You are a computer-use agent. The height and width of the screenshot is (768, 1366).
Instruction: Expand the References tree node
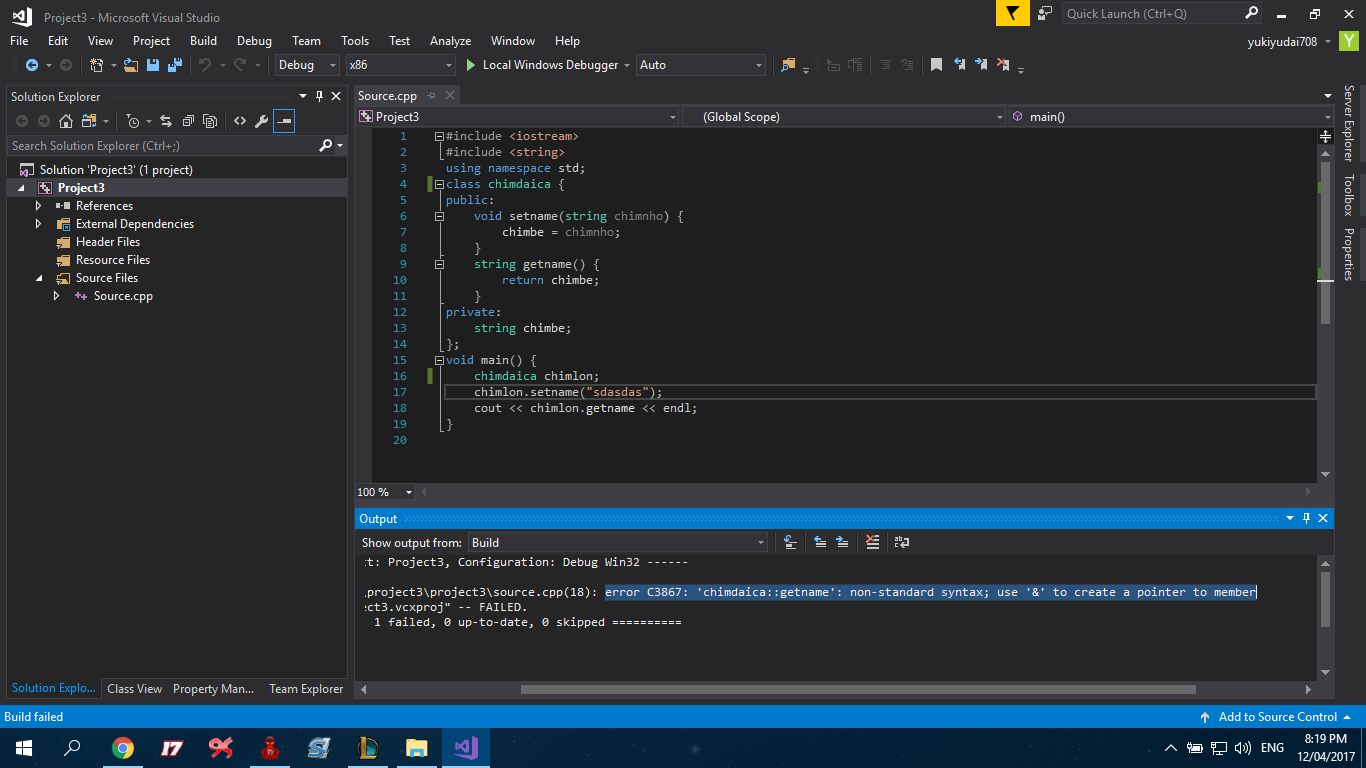pos(39,206)
